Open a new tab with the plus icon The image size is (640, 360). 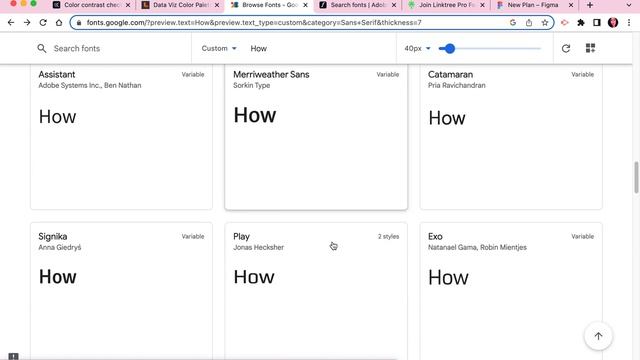pyautogui.click(x=590, y=5)
